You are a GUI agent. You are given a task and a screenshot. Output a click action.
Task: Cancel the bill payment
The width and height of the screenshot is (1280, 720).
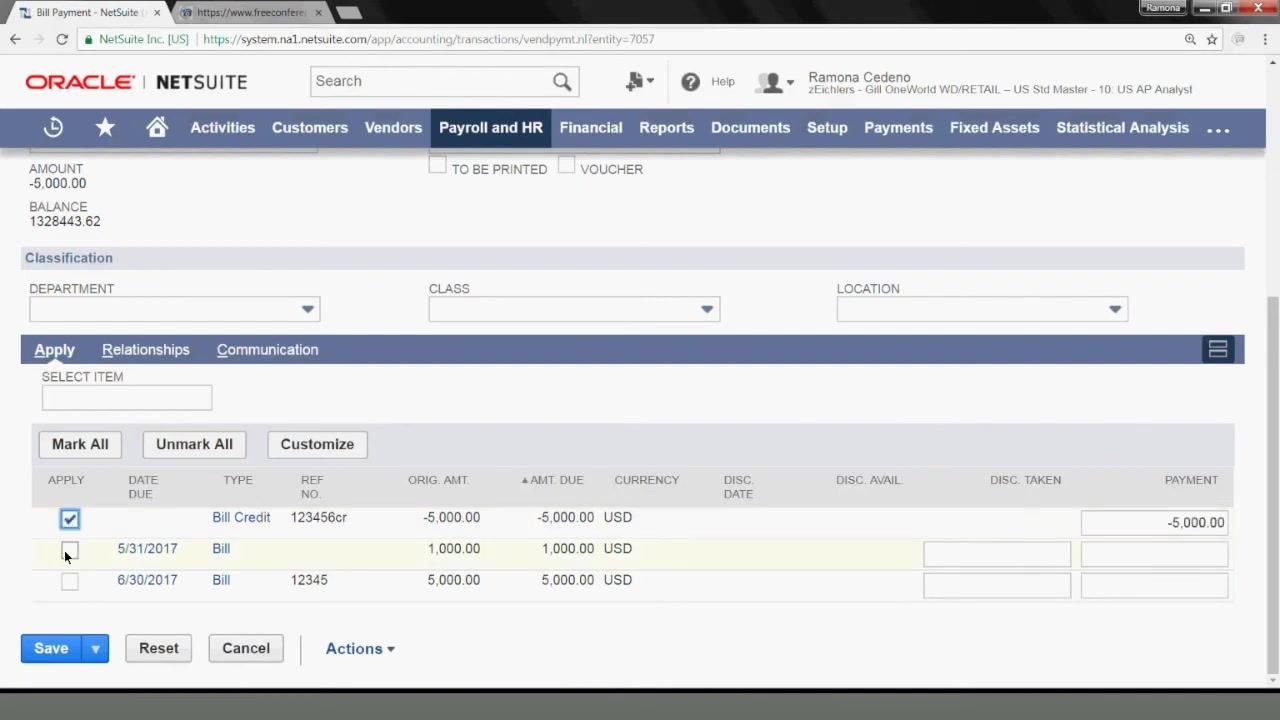(246, 648)
